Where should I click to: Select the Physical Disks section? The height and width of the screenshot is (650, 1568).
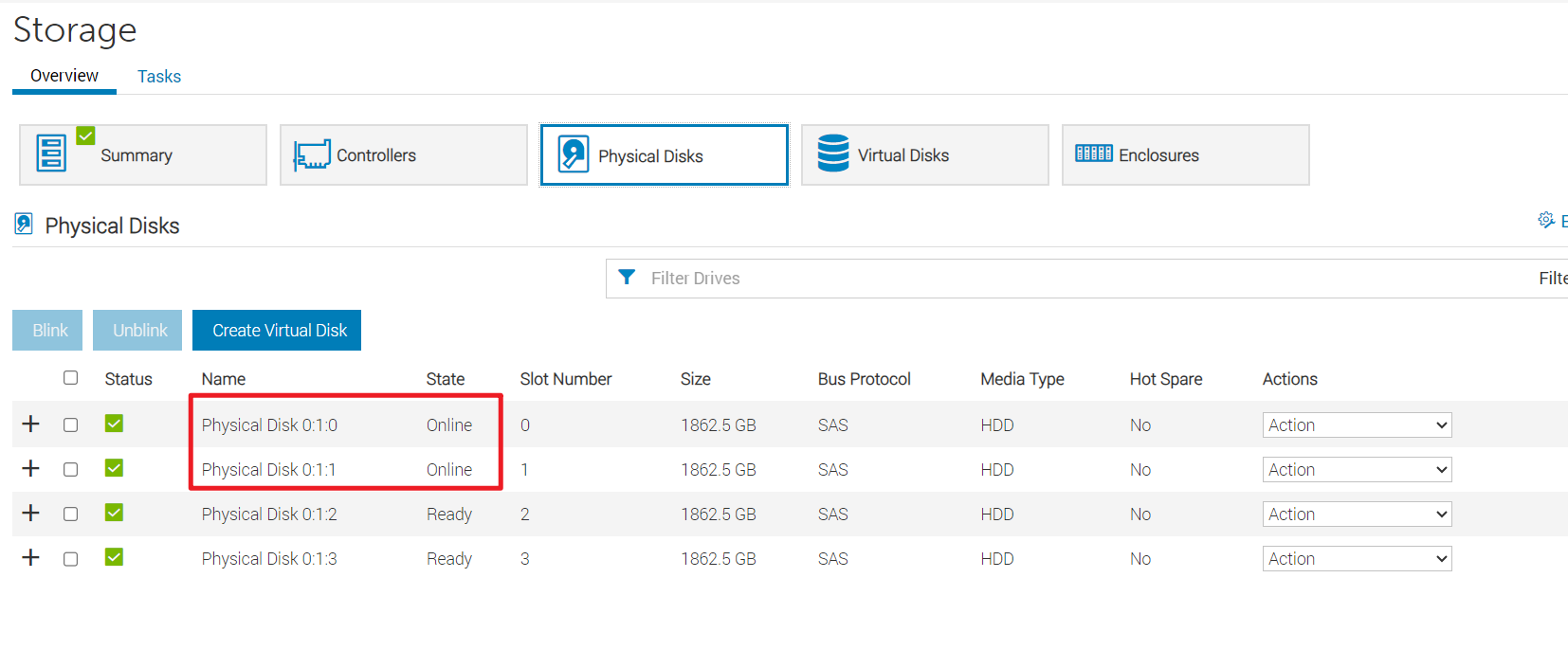click(665, 155)
